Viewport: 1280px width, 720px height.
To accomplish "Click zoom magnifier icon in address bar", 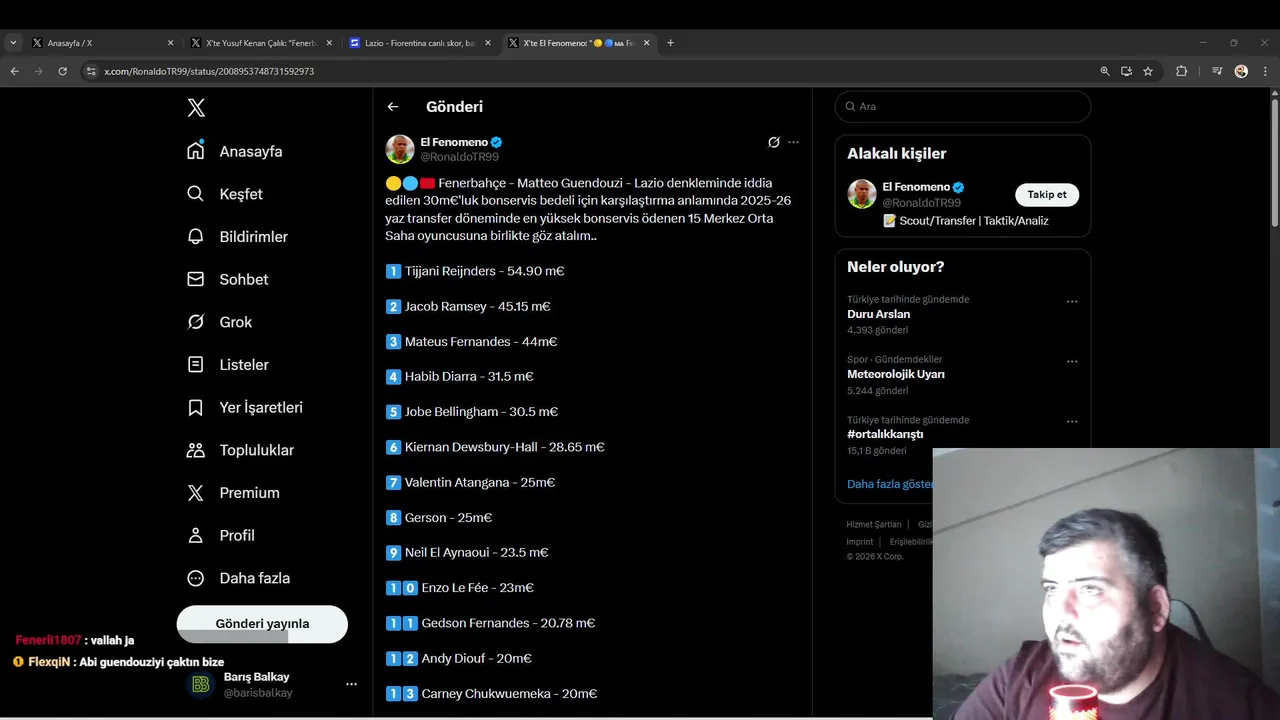I will 1105,71.
